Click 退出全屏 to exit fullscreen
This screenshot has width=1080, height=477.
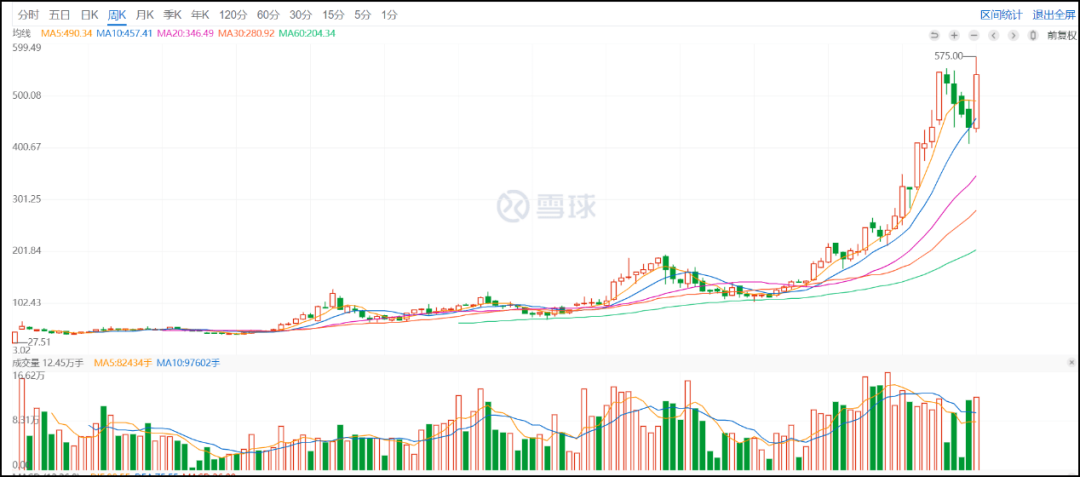[x=1051, y=15]
